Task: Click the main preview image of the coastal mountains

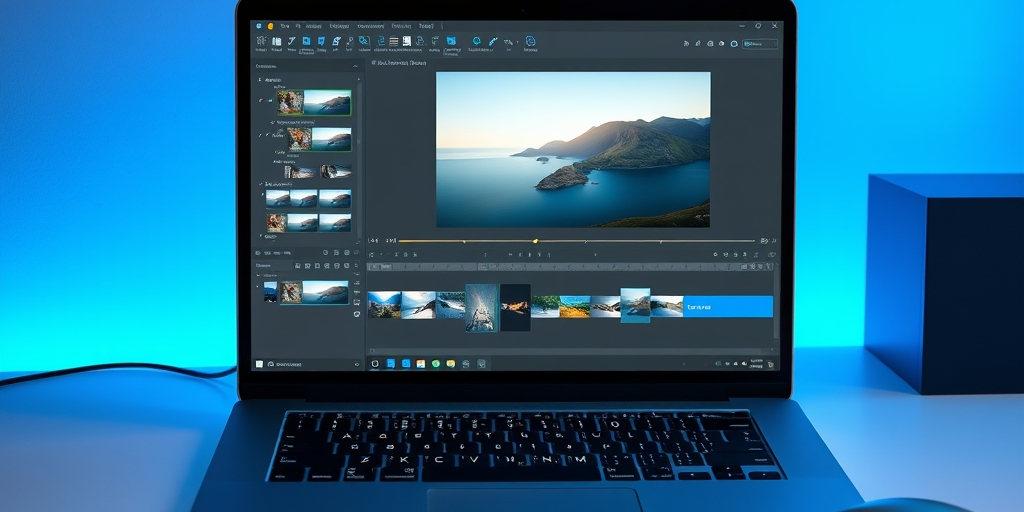Action: 573,150
